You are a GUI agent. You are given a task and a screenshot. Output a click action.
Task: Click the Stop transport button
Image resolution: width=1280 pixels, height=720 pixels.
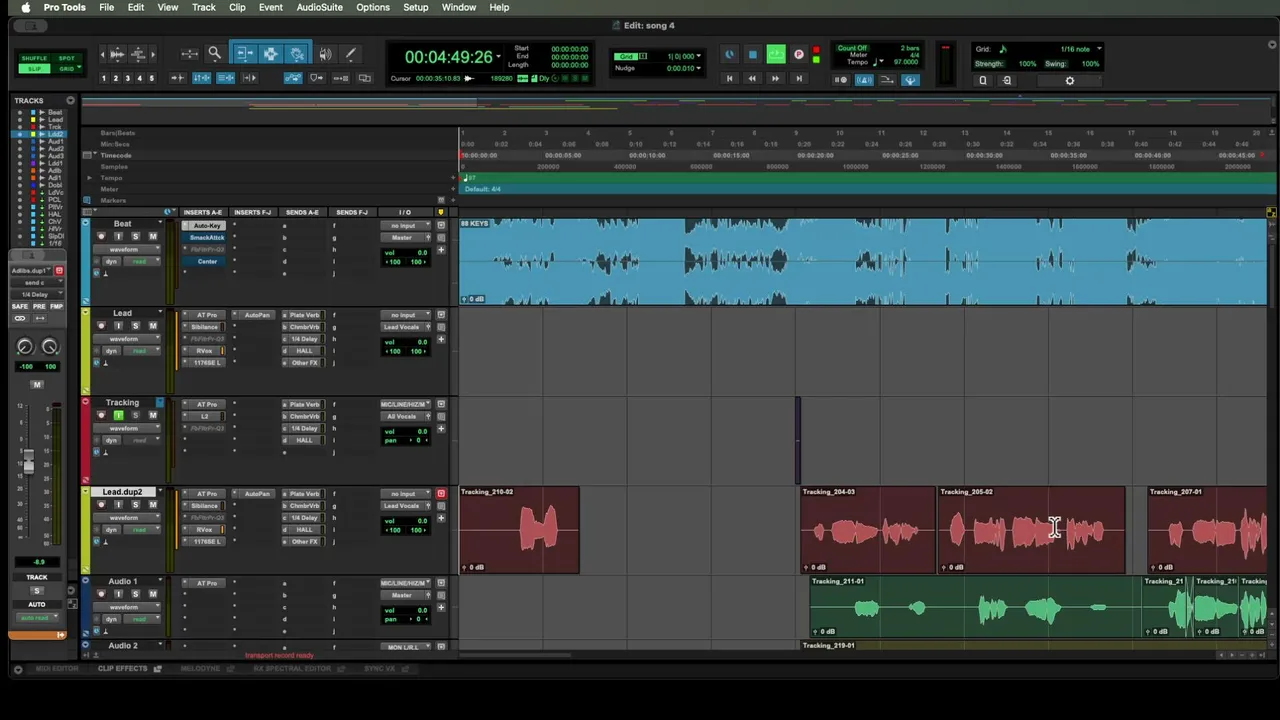(753, 54)
